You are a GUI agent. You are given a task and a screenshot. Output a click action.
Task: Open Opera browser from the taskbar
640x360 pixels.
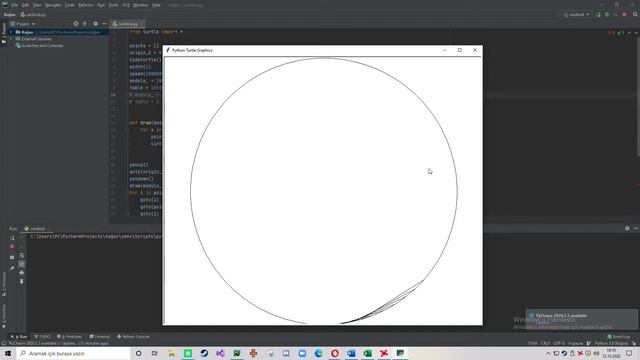point(335,353)
